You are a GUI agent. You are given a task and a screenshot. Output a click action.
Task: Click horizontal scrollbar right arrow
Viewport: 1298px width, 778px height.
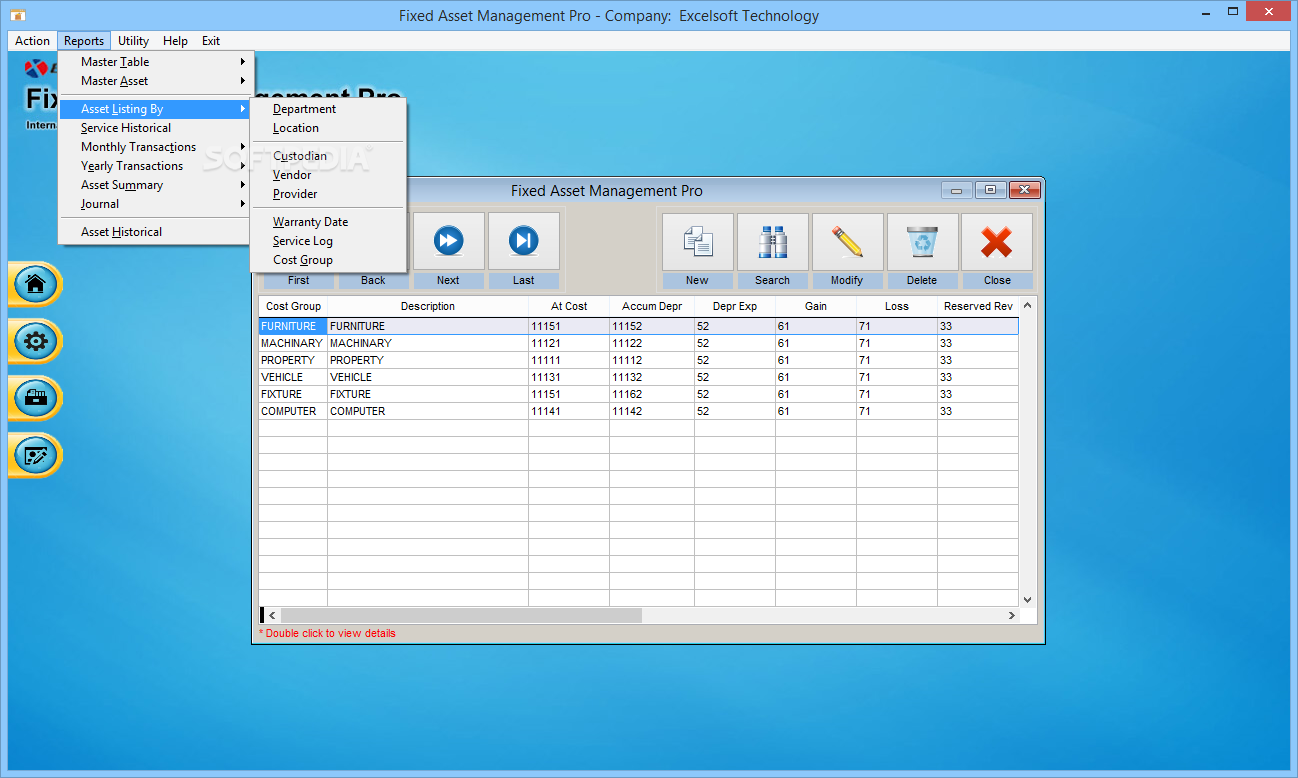pyautogui.click(x=1011, y=616)
